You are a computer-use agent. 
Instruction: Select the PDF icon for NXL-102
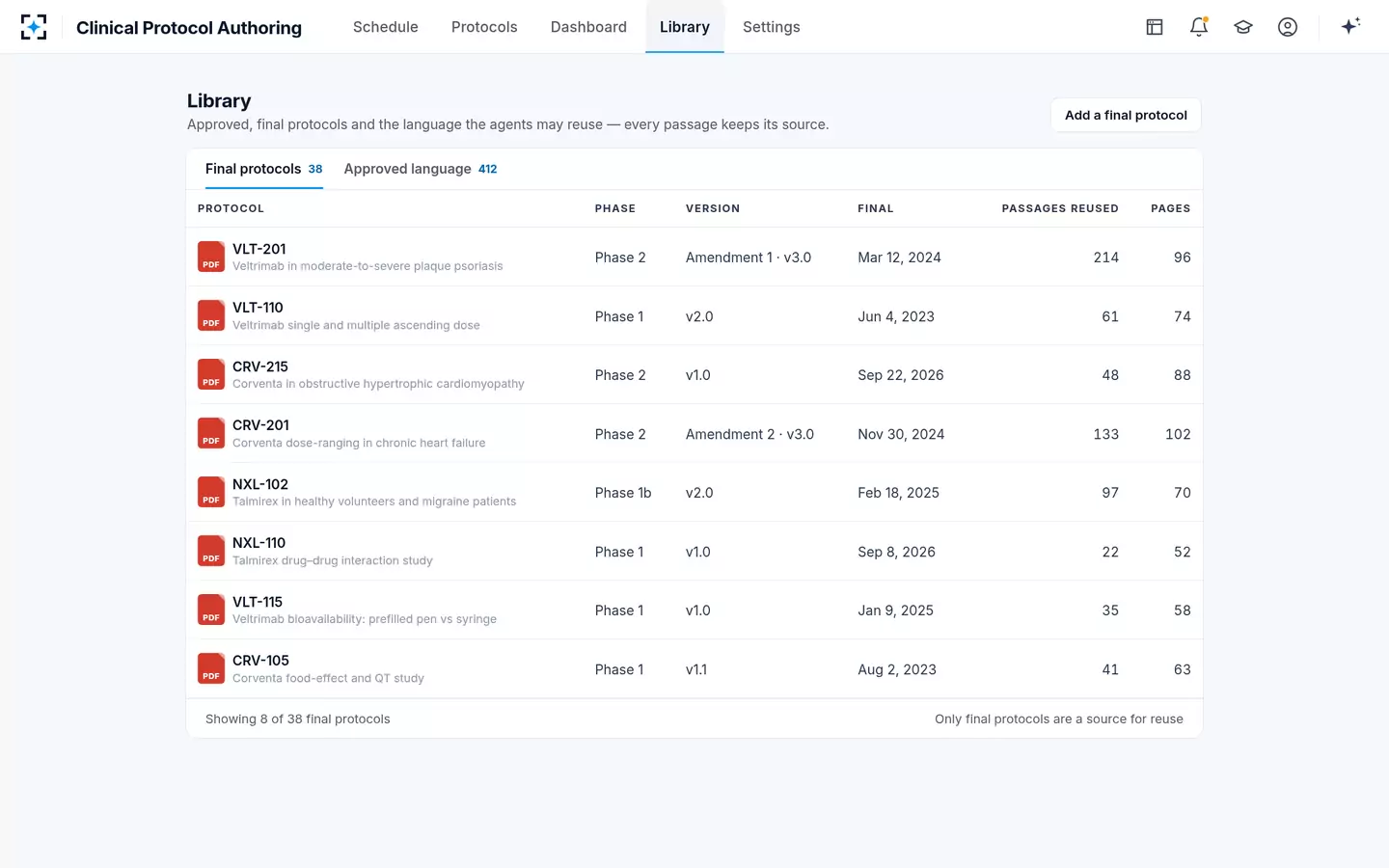tap(211, 492)
